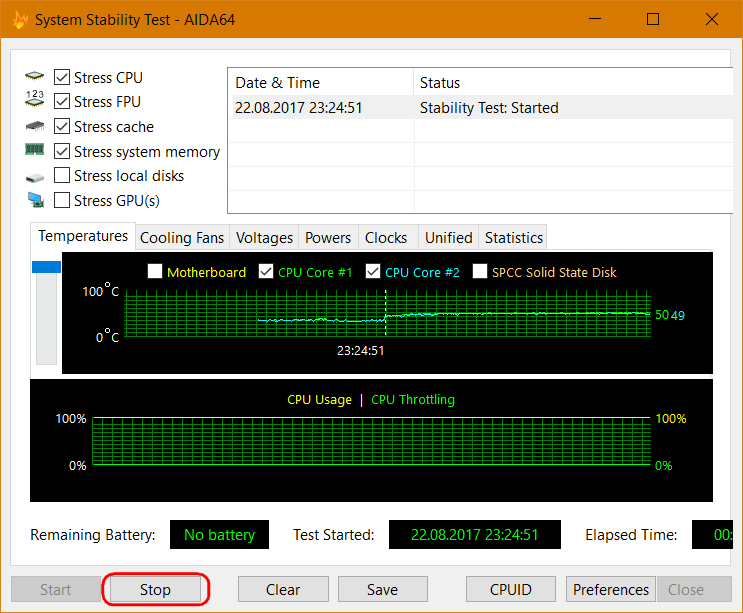Enable the Stress local disks checkbox

click(x=62, y=175)
